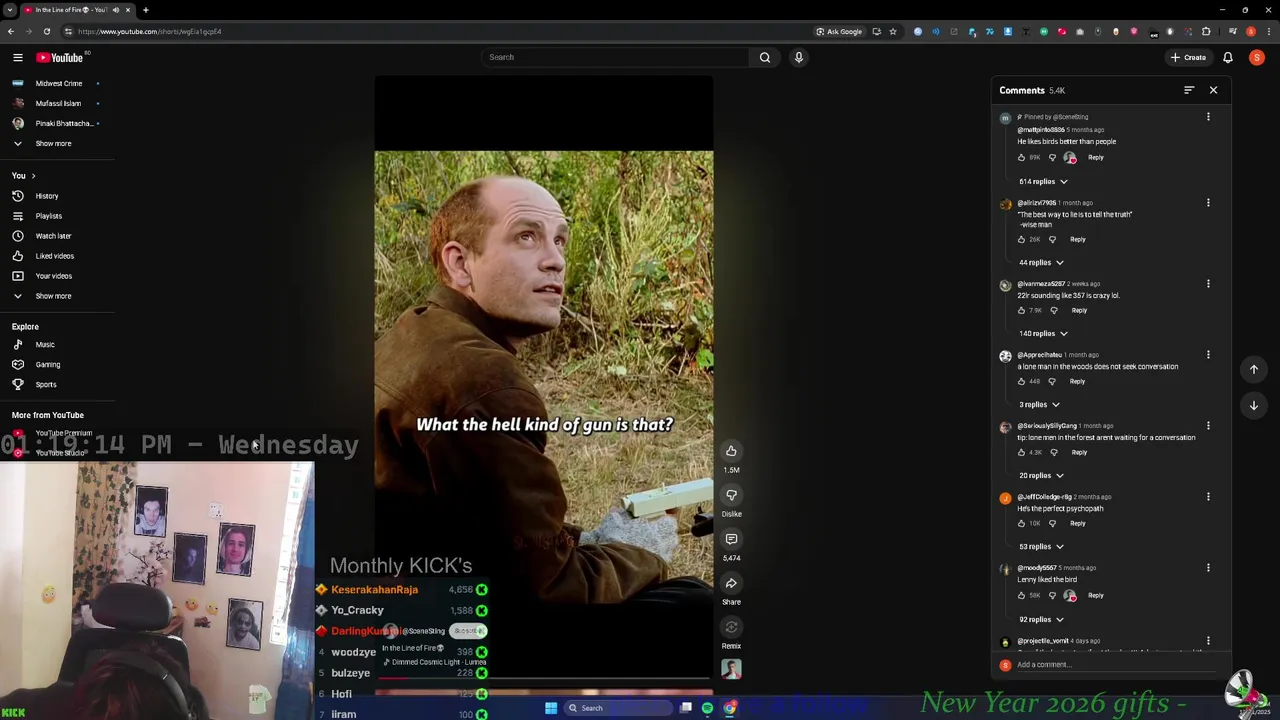Like the 'He likes birds better' comment
Viewport: 1280px width, 720px height.
pos(1021,158)
